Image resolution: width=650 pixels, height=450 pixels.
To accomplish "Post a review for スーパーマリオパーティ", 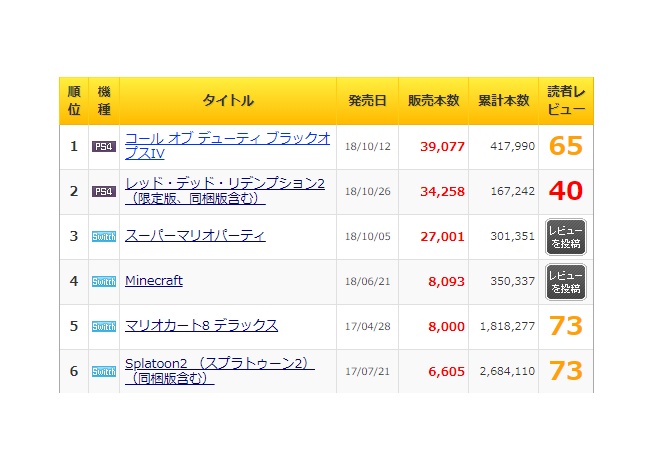I will [x=566, y=237].
